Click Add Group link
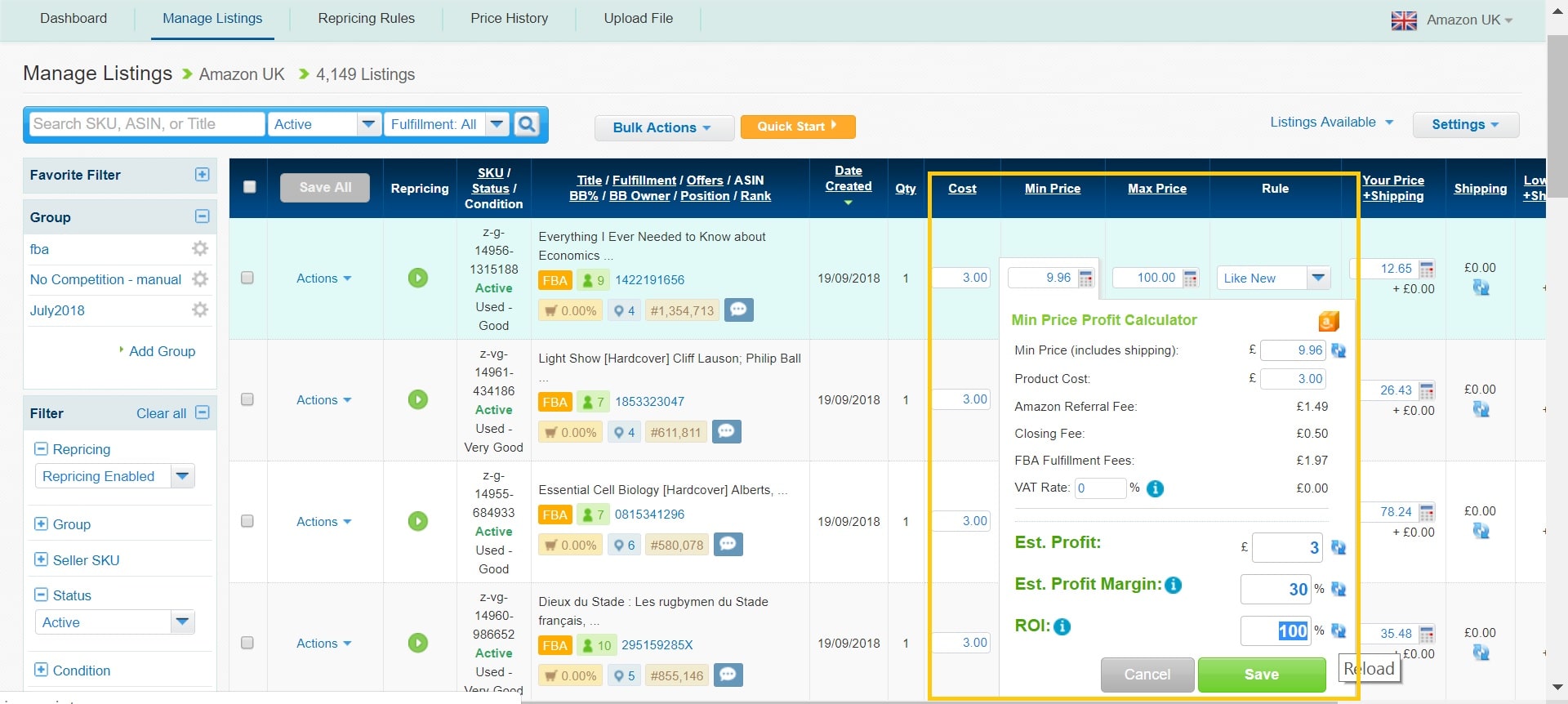 tap(162, 351)
